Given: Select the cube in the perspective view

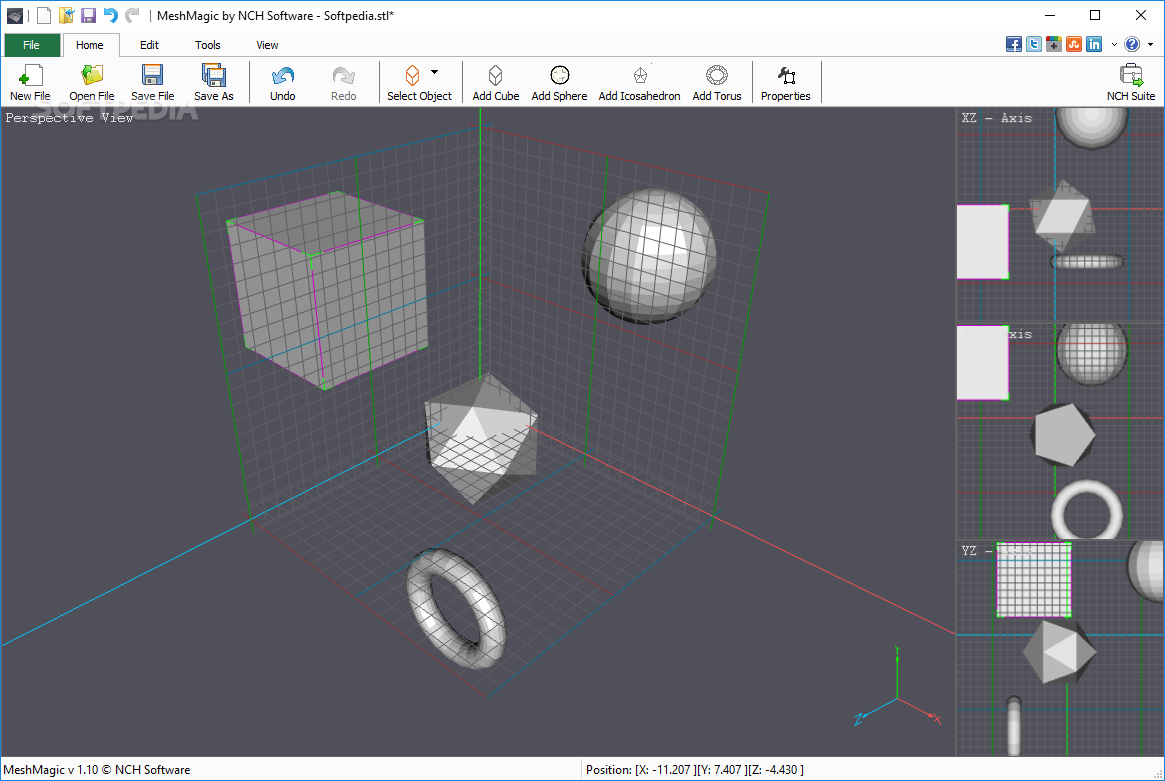Looking at the screenshot, I should coord(327,290).
